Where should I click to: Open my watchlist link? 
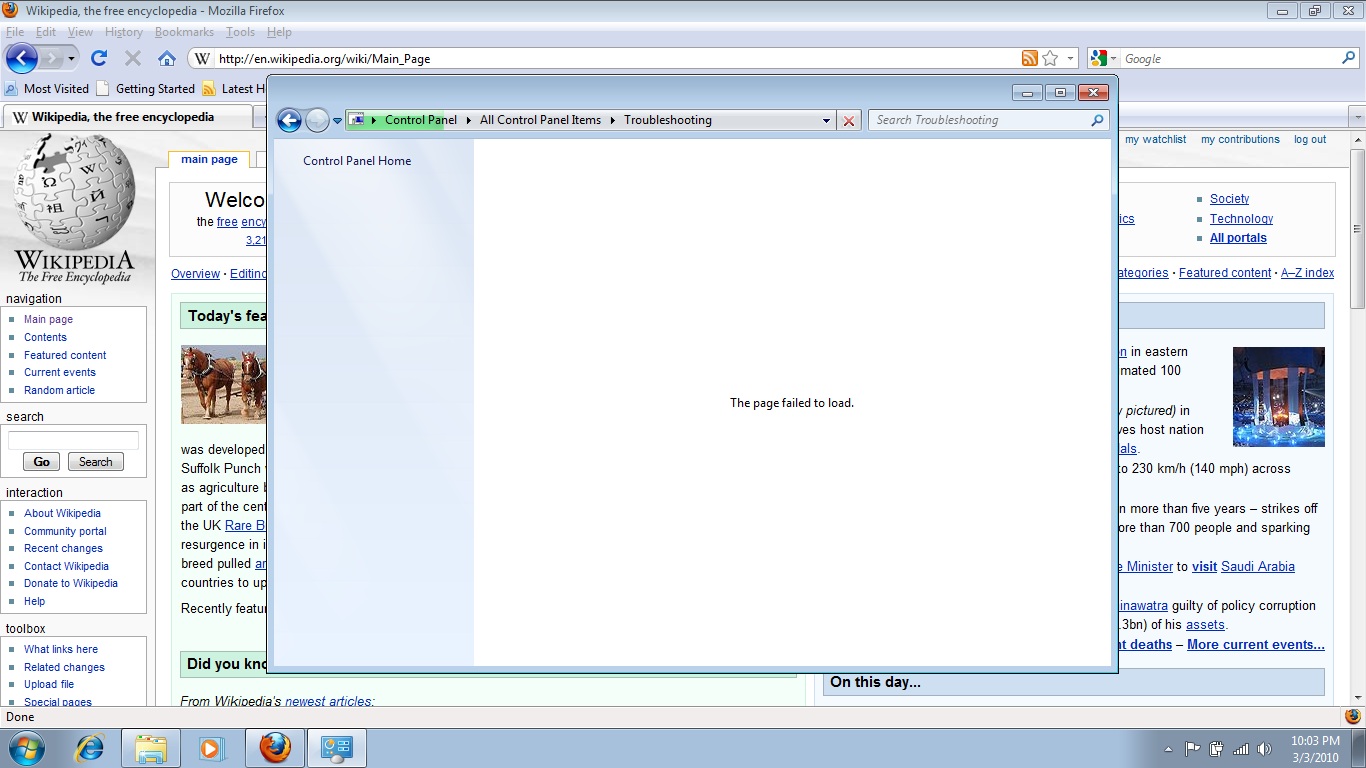(1155, 140)
